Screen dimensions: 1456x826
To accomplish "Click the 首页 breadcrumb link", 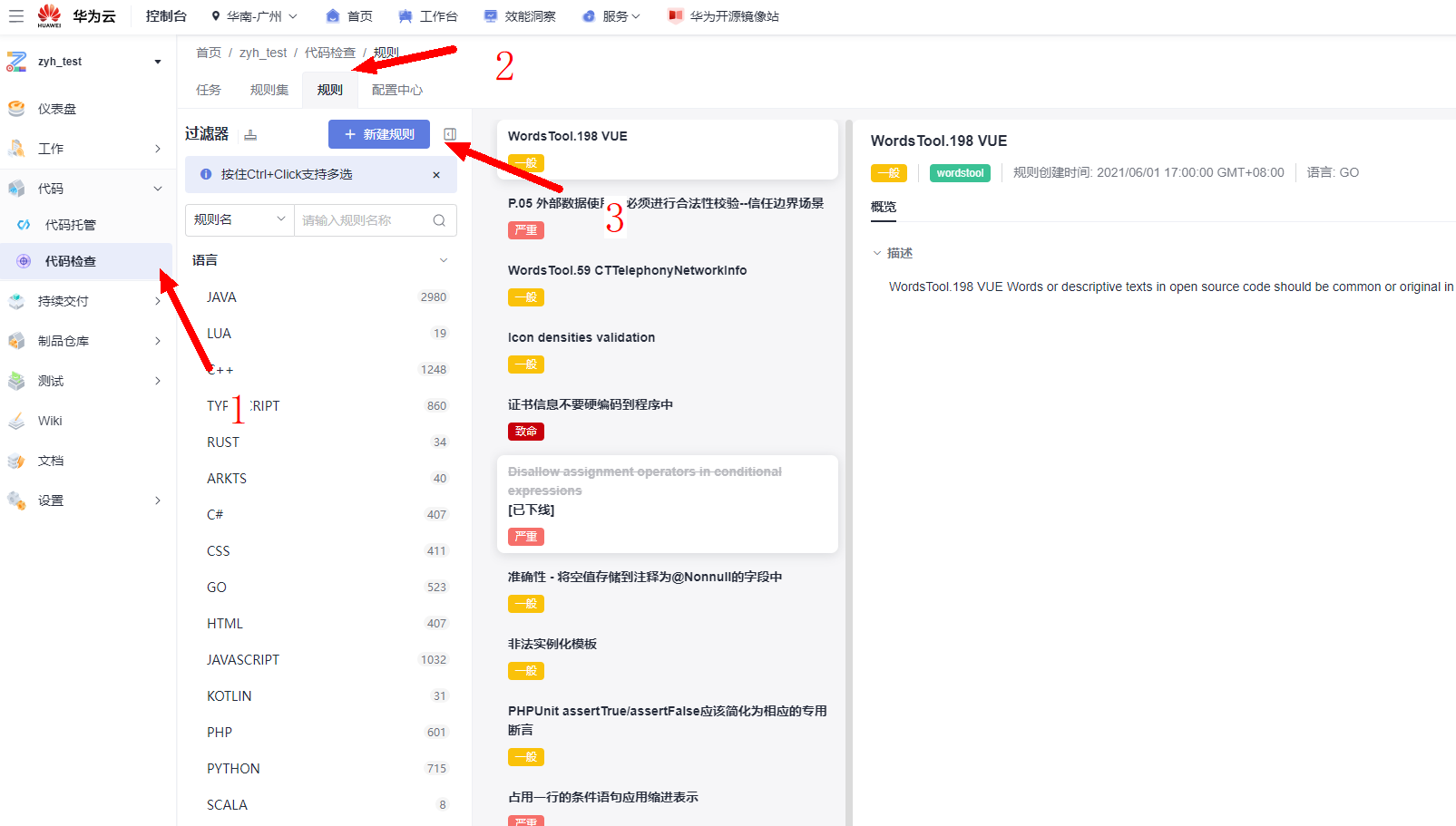I will point(209,53).
